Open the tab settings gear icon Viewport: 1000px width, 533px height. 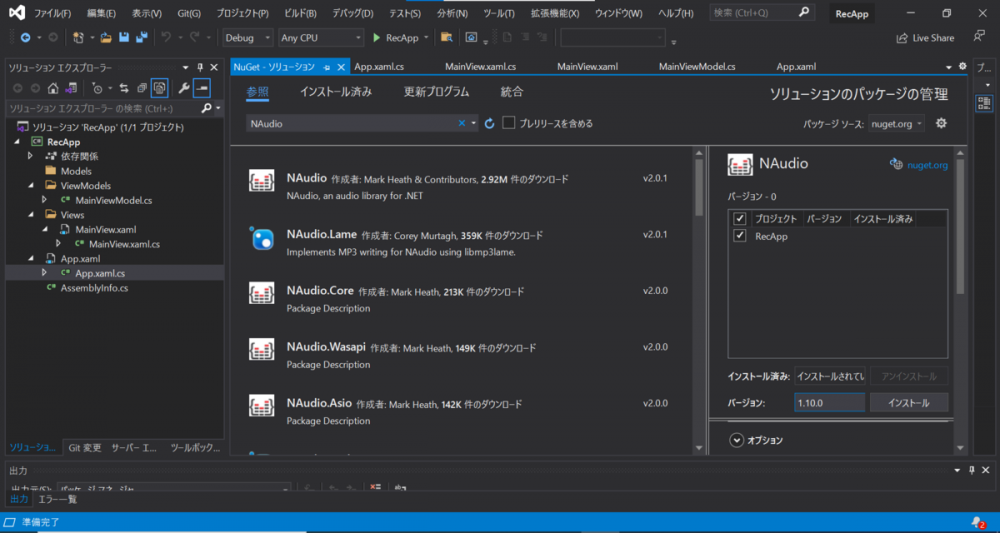[962, 66]
